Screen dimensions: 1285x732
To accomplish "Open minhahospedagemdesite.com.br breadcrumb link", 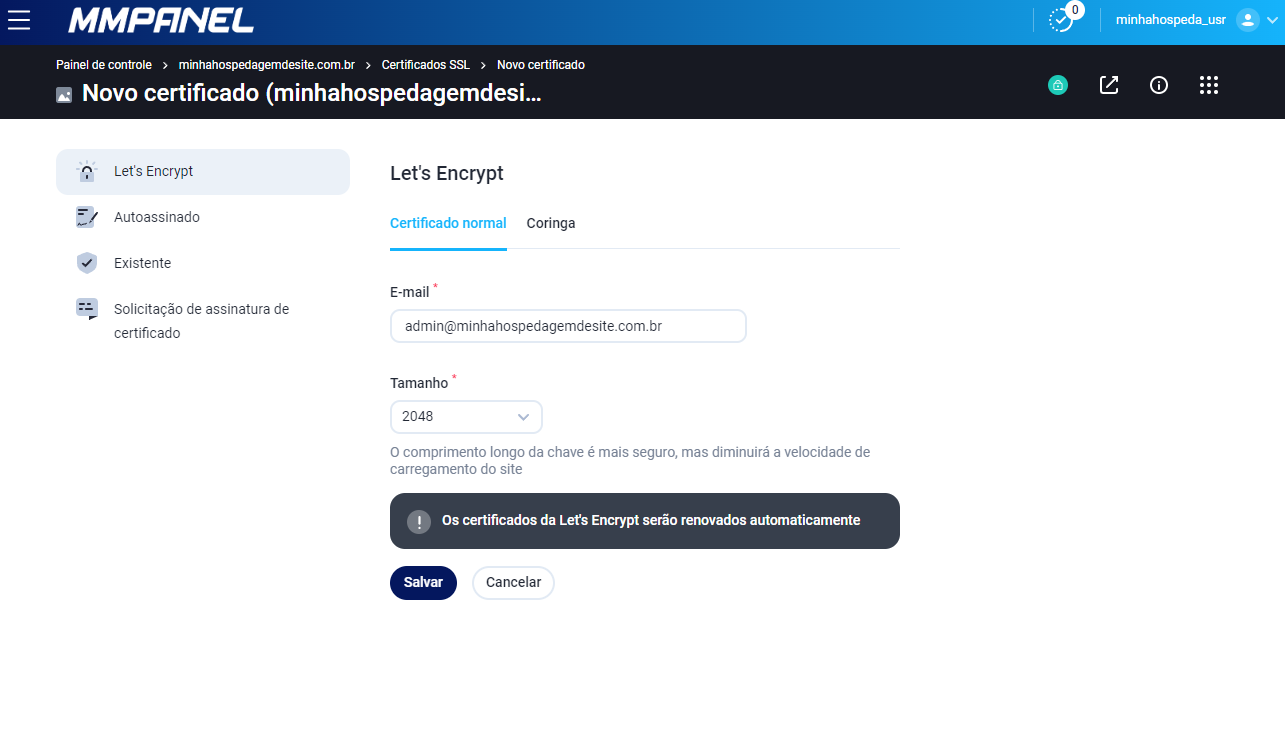I will [x=267, y=65].
